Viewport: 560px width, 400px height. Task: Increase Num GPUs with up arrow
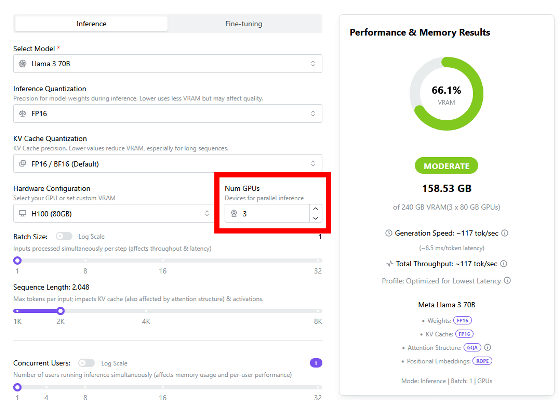tap(315, 209)
